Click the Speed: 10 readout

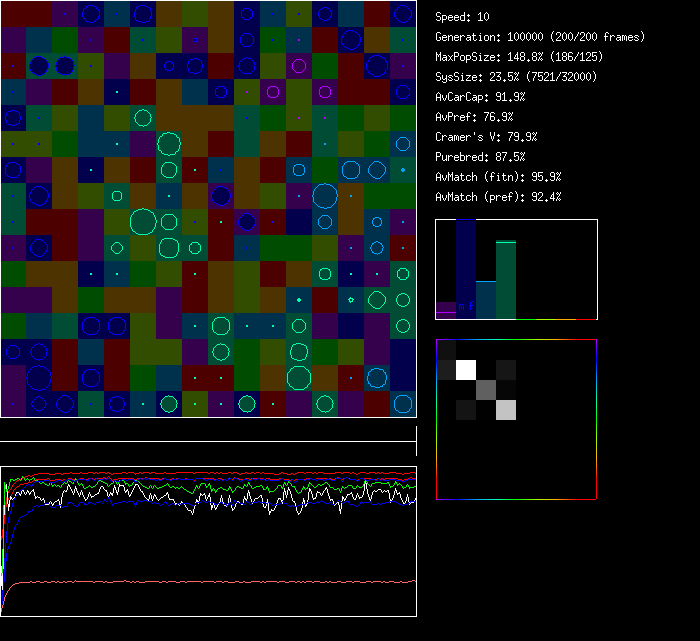pos(463,17)
